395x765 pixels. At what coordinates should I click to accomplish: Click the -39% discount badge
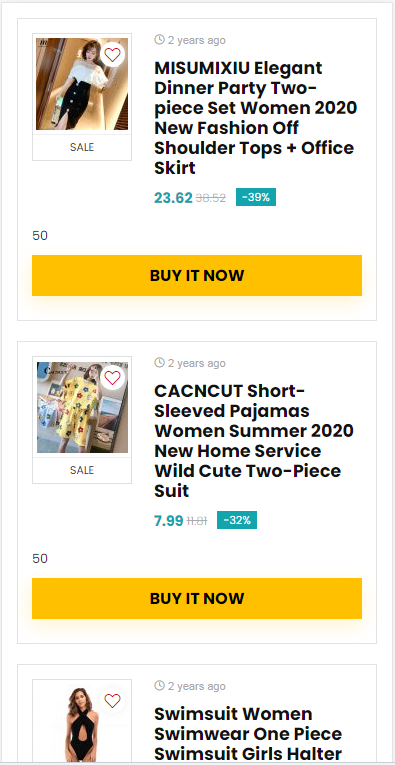pyautogui.click(x=256, y=197)
